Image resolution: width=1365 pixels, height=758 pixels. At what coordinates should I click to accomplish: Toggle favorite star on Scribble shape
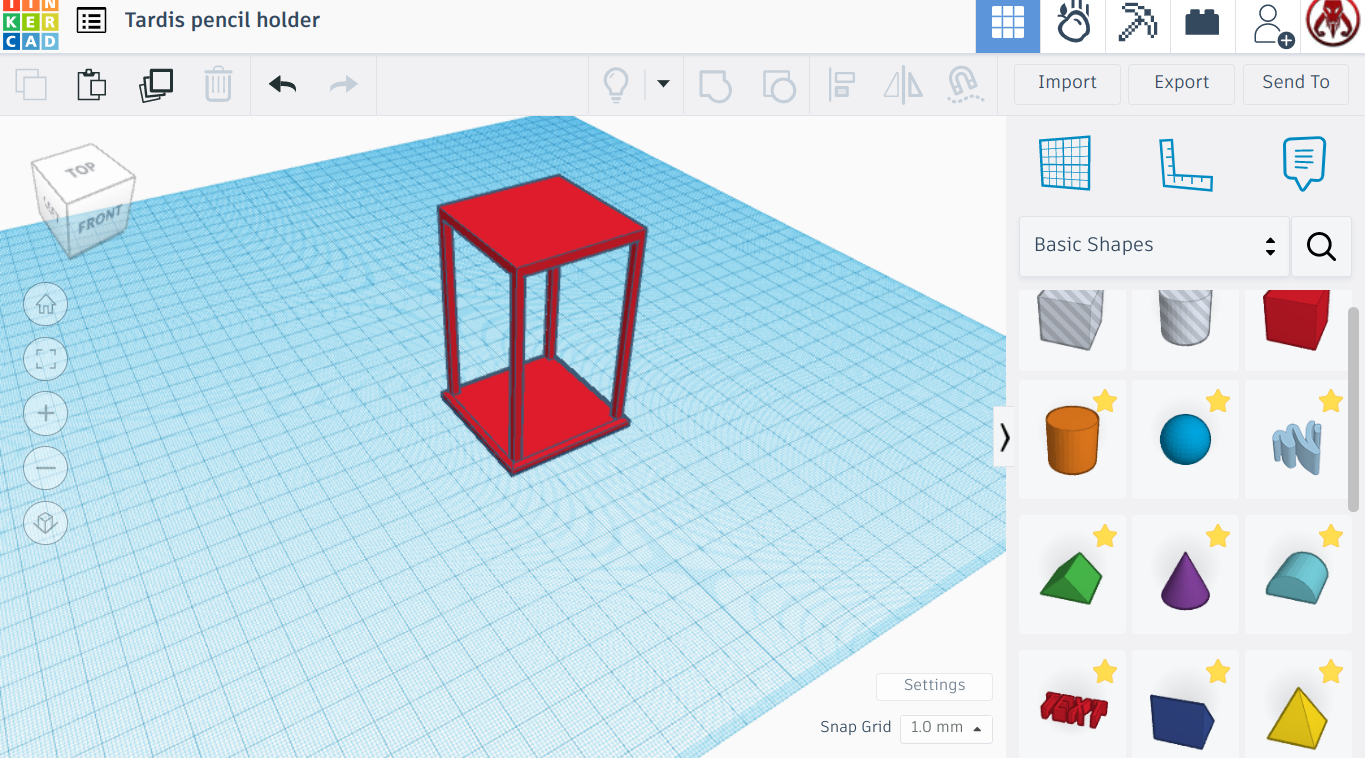point(1331,401)
